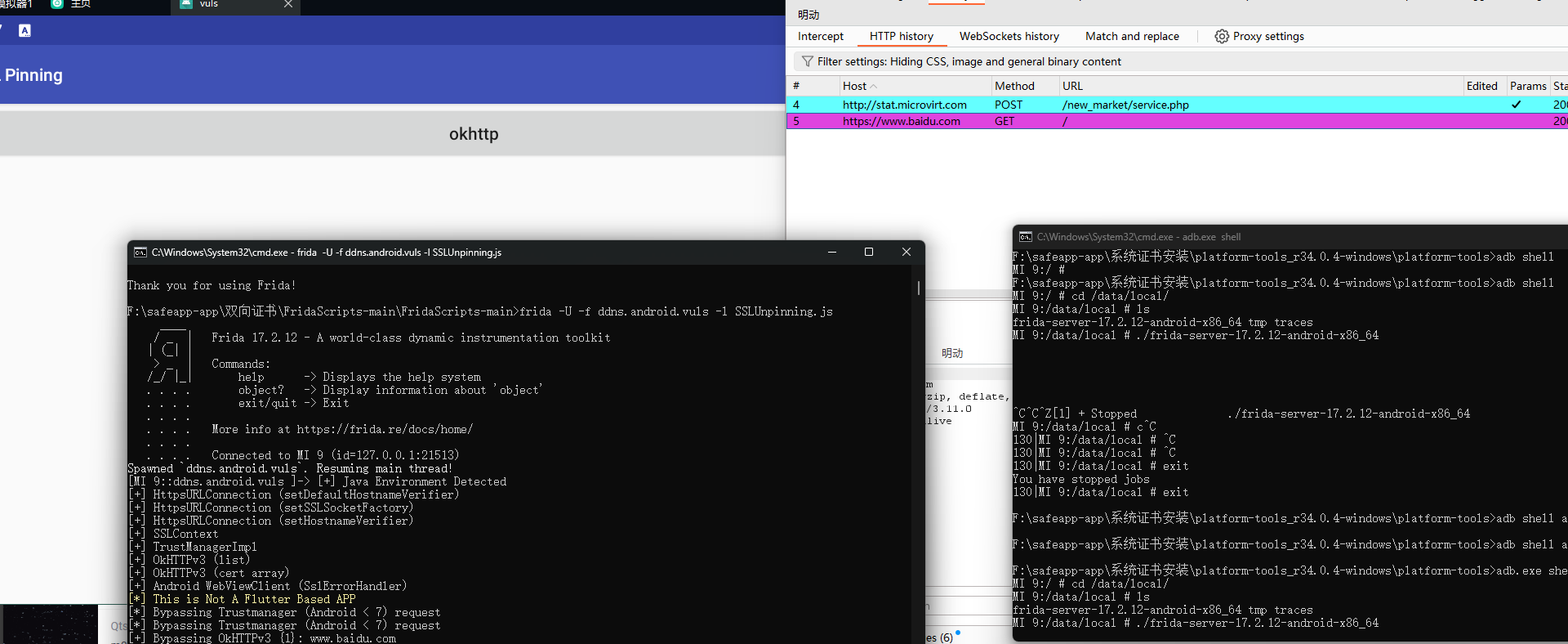Image resolution: width=1568 pixels, height=644 pixels.
Task: Click the https://frida.re/docs/home/ text
Action: tap(385, 429)
